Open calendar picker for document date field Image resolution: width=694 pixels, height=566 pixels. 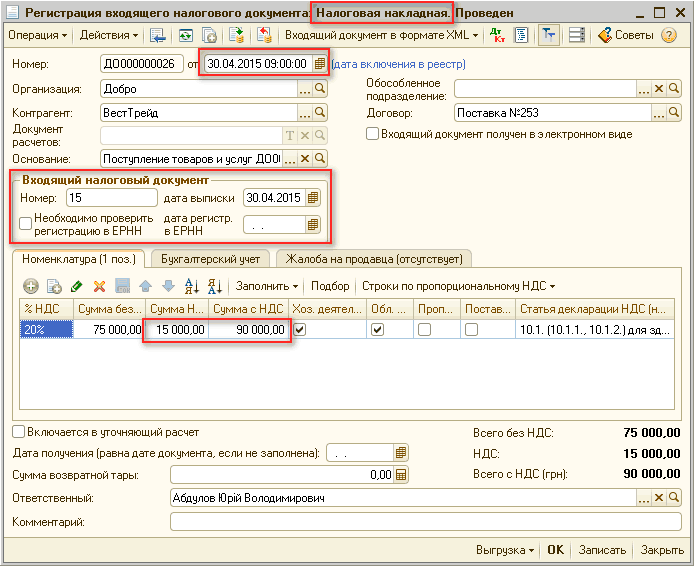319,64
